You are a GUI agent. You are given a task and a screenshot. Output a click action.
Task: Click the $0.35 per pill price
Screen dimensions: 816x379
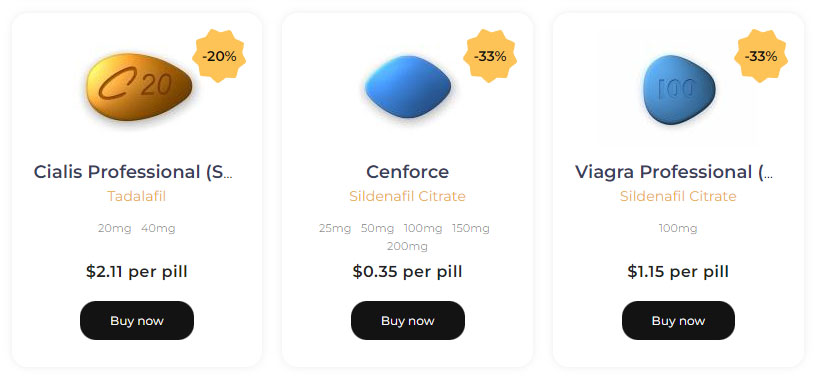click(x=407, y=272)
